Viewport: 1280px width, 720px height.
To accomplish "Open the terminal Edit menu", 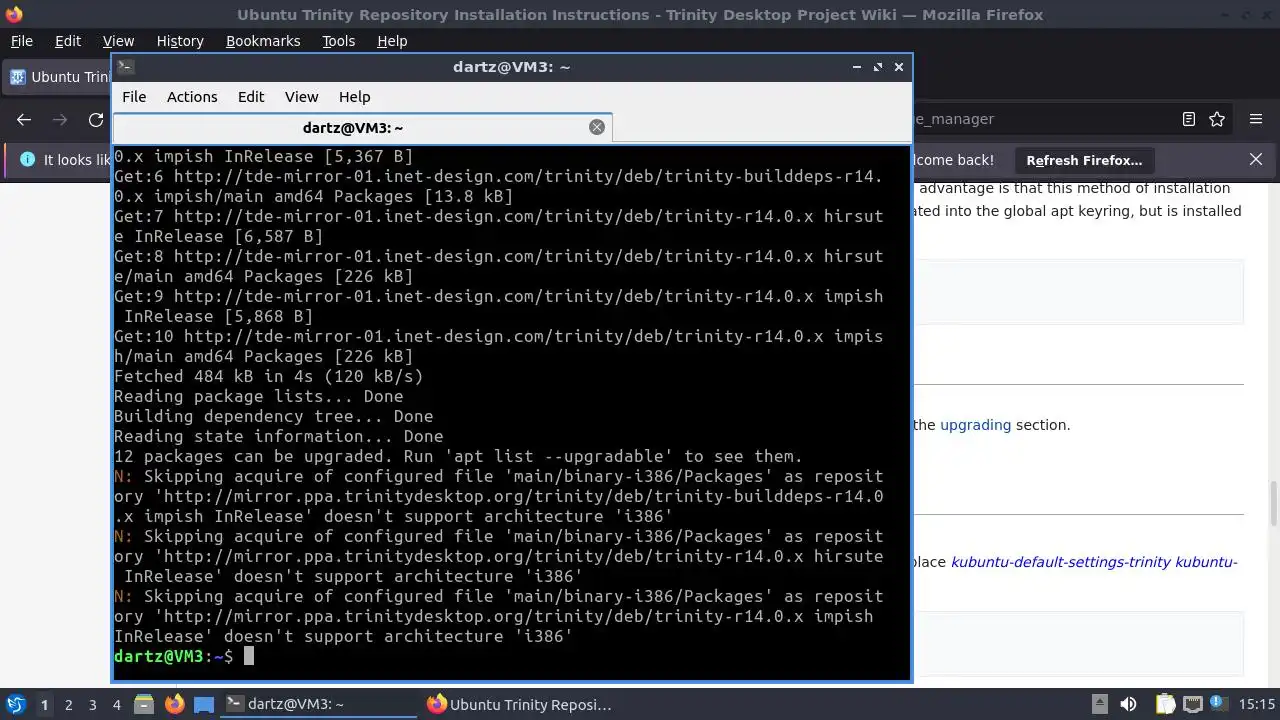I will click(x=251, y=97).
